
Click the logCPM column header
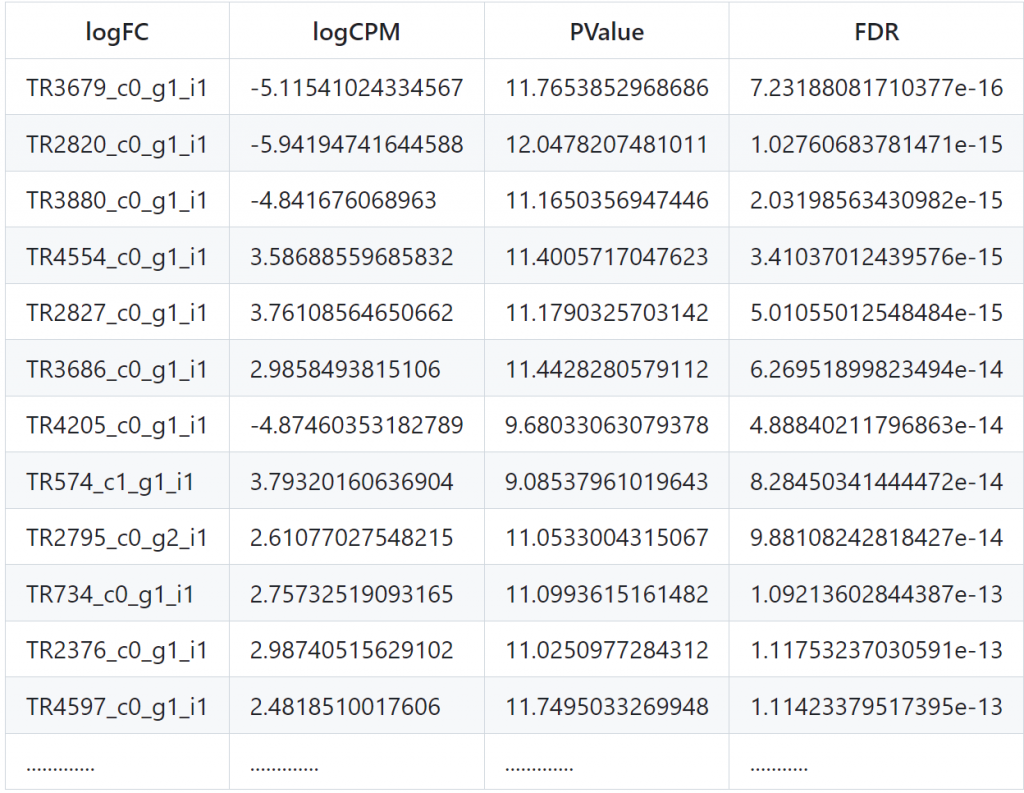click(356, 32)
